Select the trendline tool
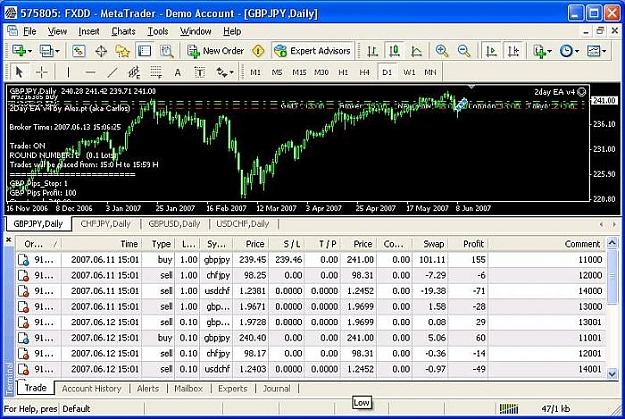 coord(112,72)
